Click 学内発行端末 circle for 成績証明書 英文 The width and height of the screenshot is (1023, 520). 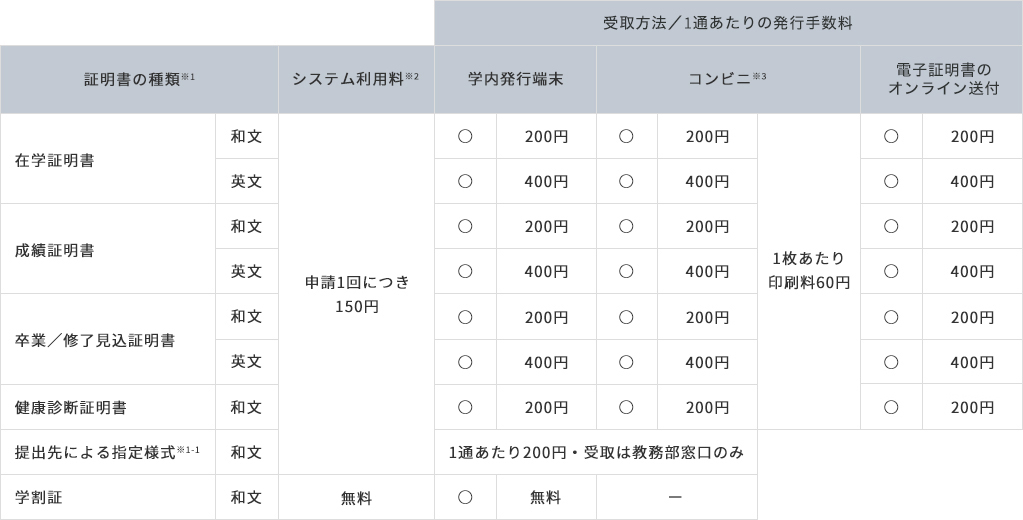point(465,271)
